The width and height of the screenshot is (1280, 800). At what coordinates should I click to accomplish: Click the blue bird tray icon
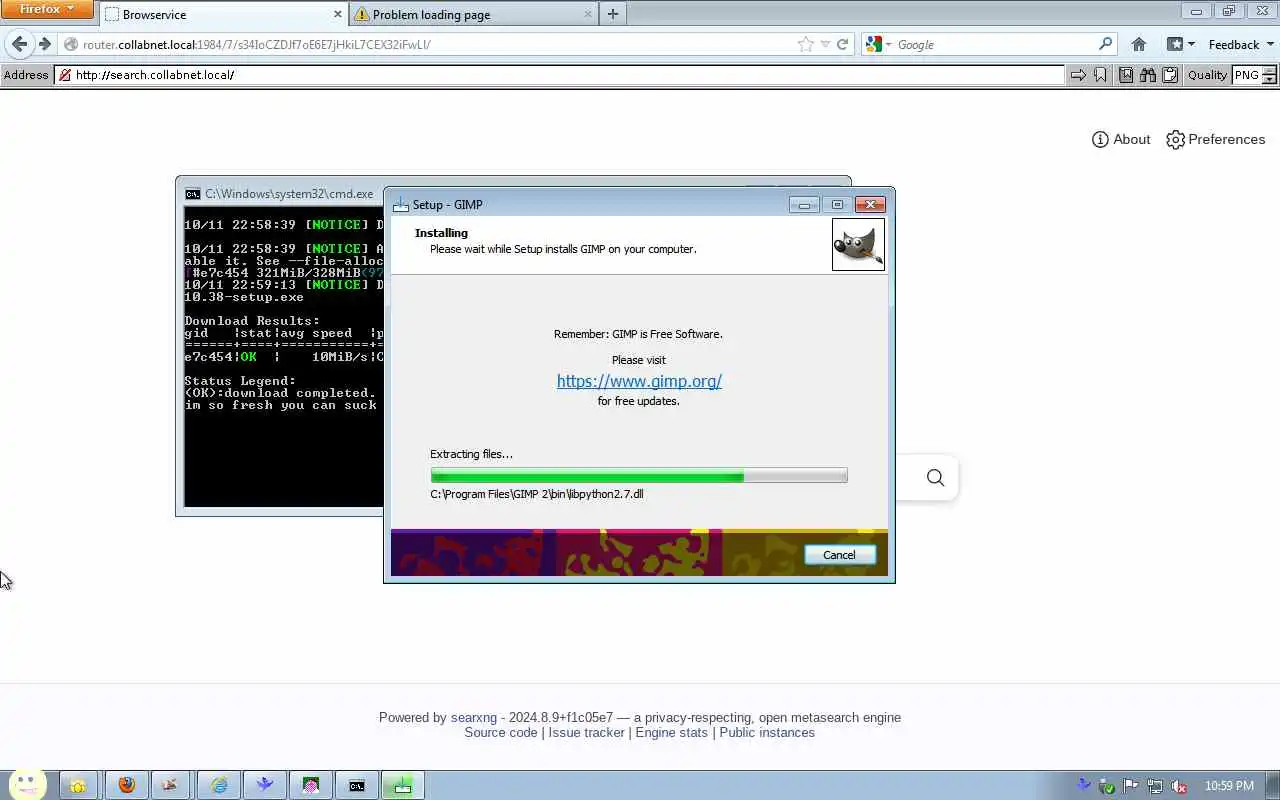1083,786
